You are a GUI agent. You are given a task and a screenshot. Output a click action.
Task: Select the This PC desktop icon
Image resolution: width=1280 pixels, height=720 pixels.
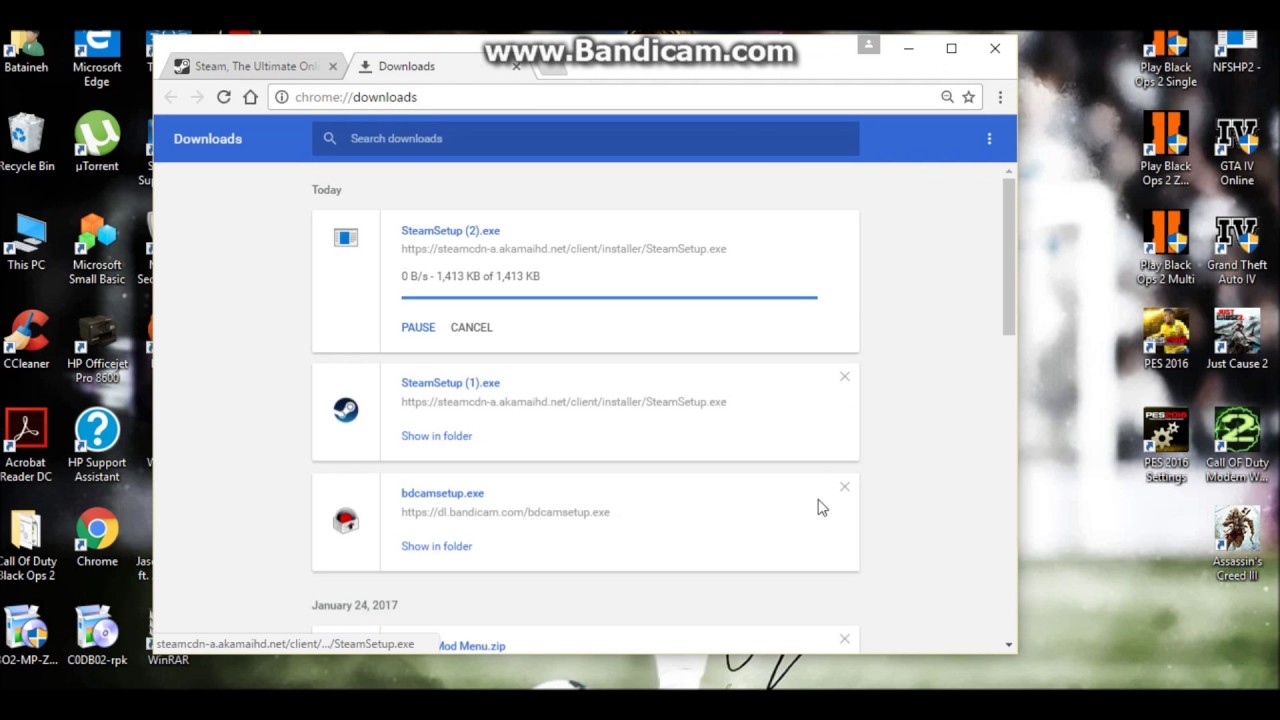[x=26, y=242]
